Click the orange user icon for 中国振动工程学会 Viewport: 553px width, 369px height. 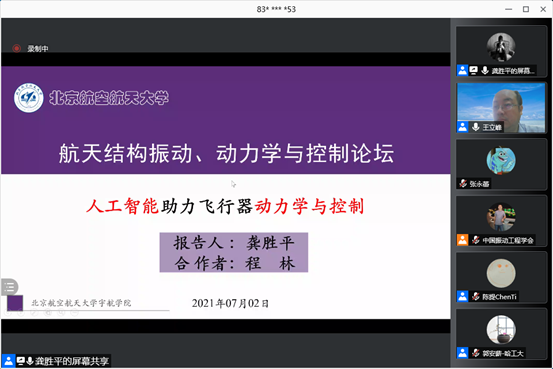[x=462, y=240]
